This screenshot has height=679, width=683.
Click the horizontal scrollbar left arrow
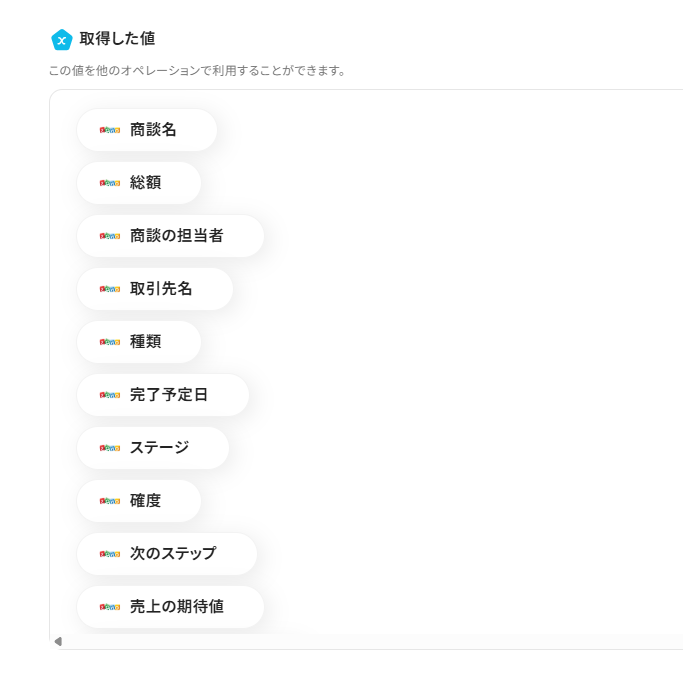coord(58,641)
